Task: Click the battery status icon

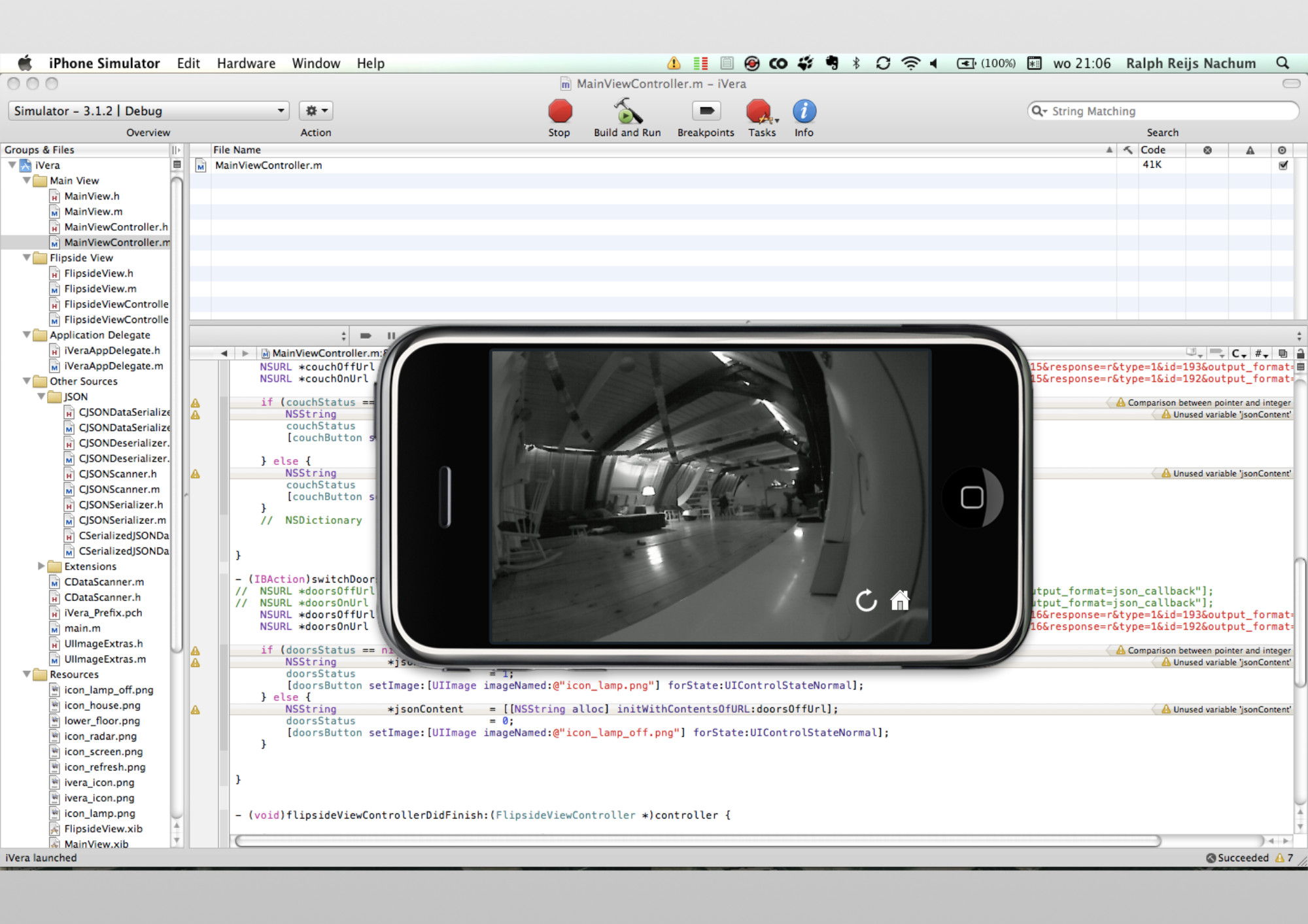Action: coord(986,63)
